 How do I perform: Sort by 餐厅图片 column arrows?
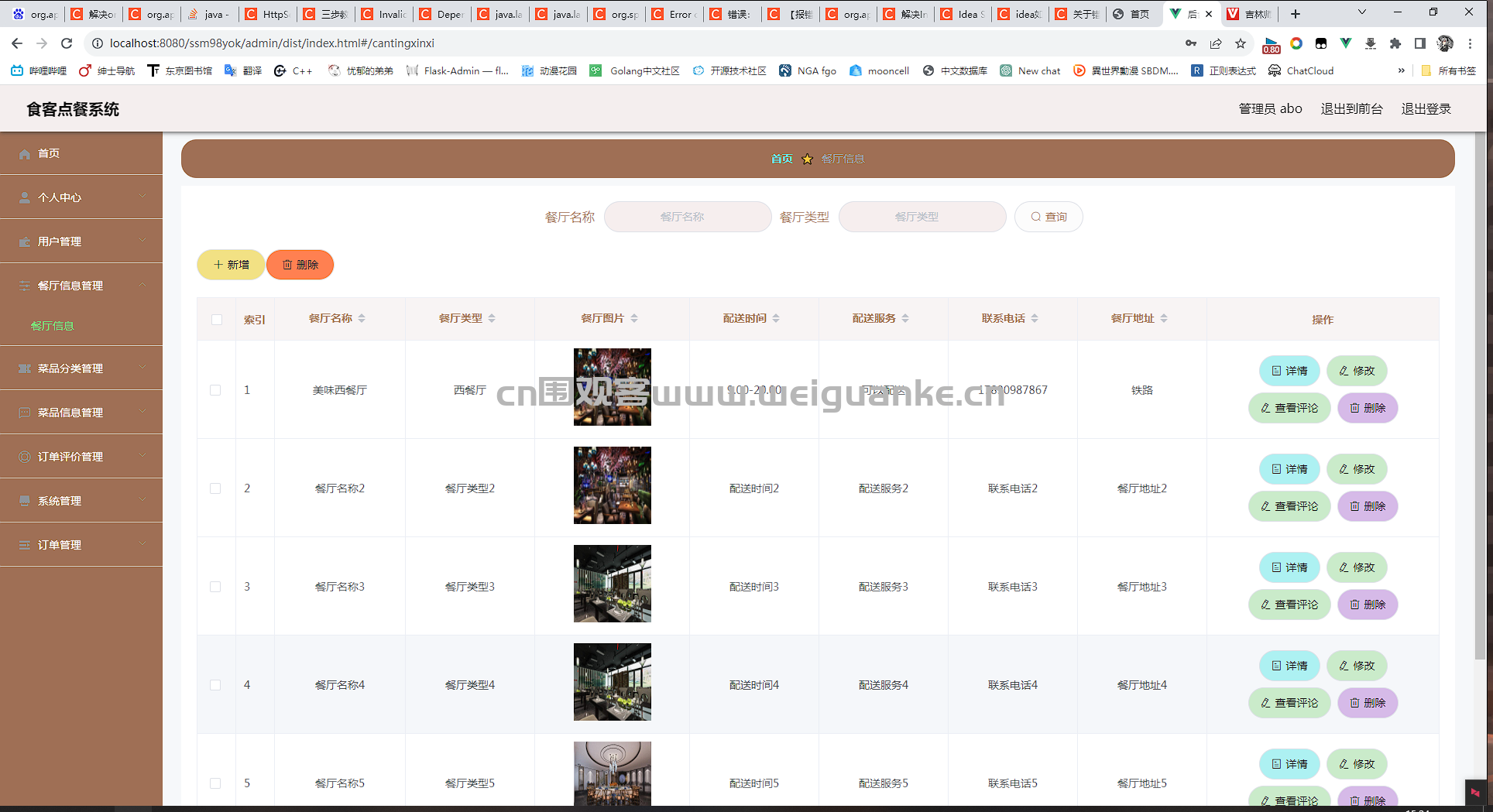click(634, 318)
